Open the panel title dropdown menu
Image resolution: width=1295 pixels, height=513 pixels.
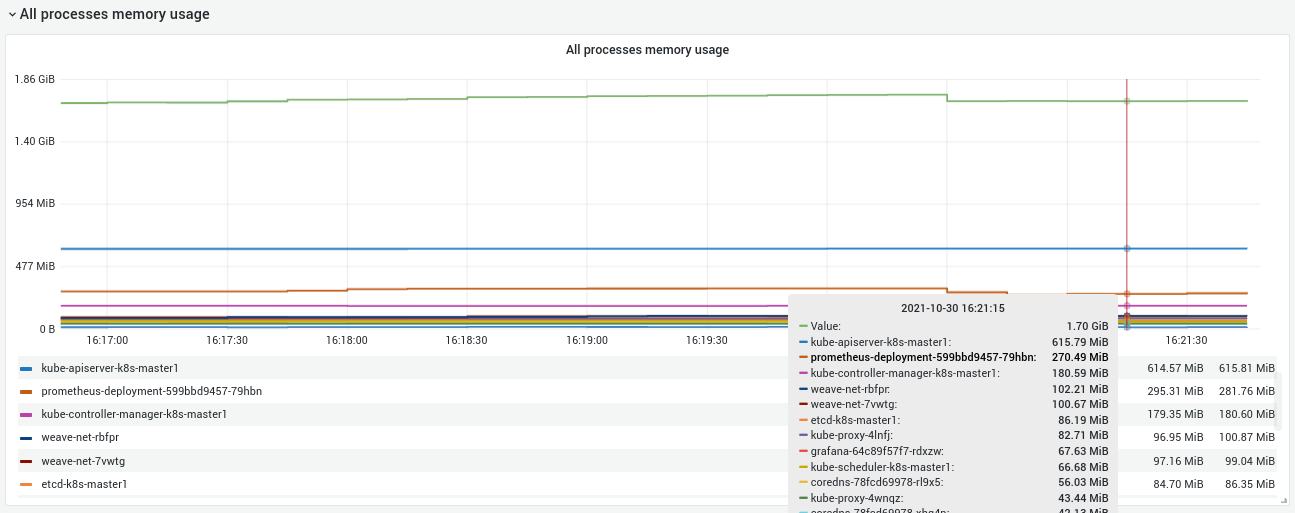coord(647,50)
